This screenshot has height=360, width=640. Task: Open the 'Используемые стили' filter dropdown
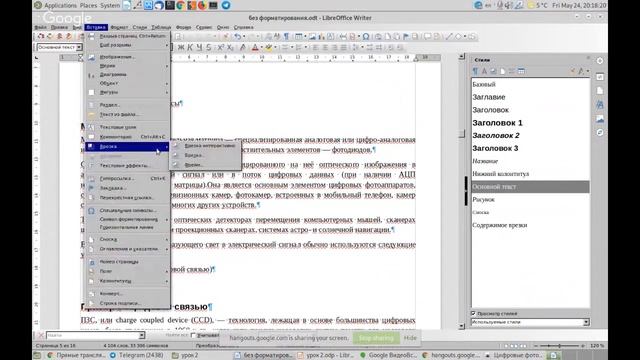pos(586,322)
